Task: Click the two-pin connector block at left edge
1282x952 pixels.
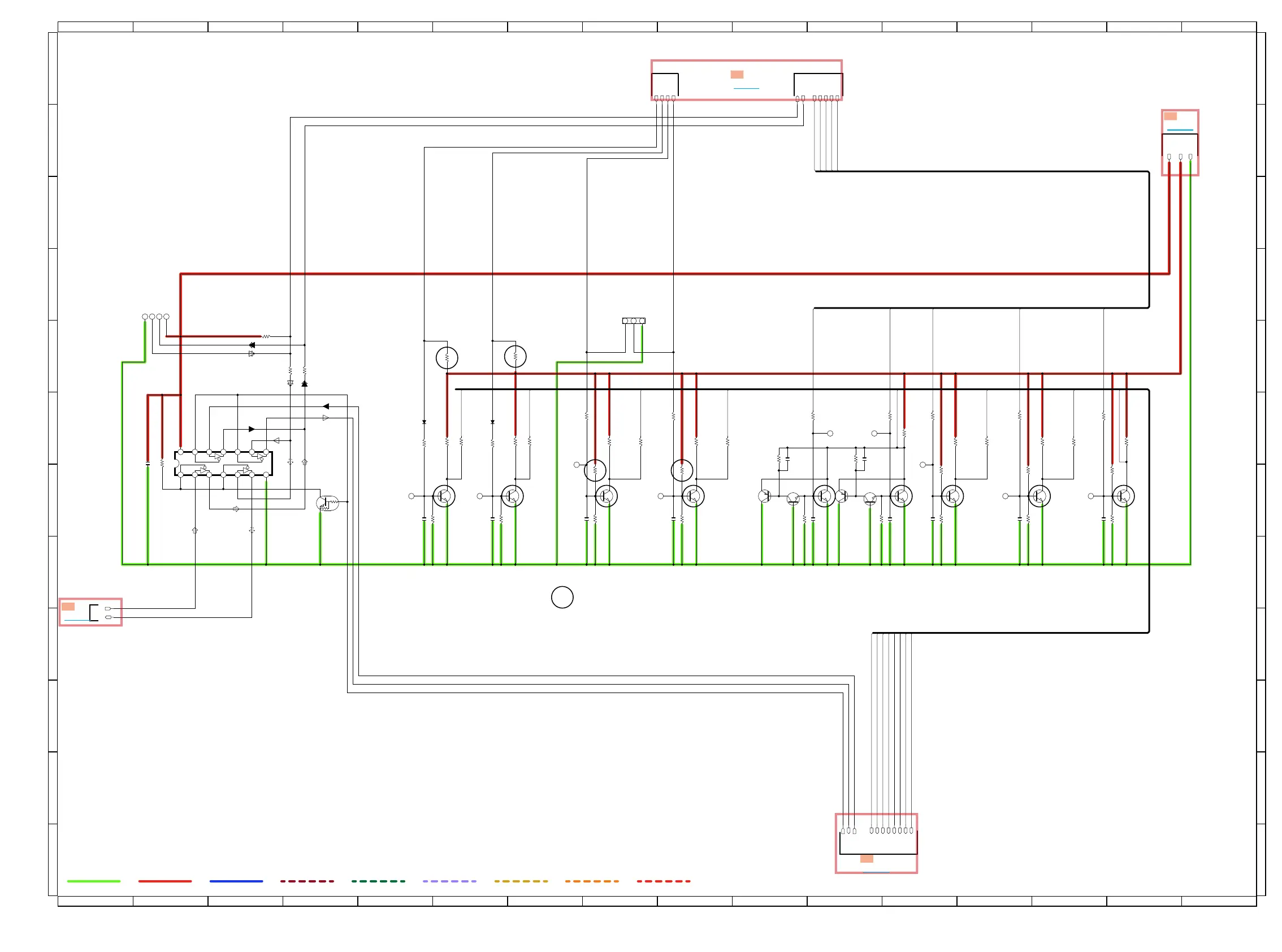Action: 90,612
